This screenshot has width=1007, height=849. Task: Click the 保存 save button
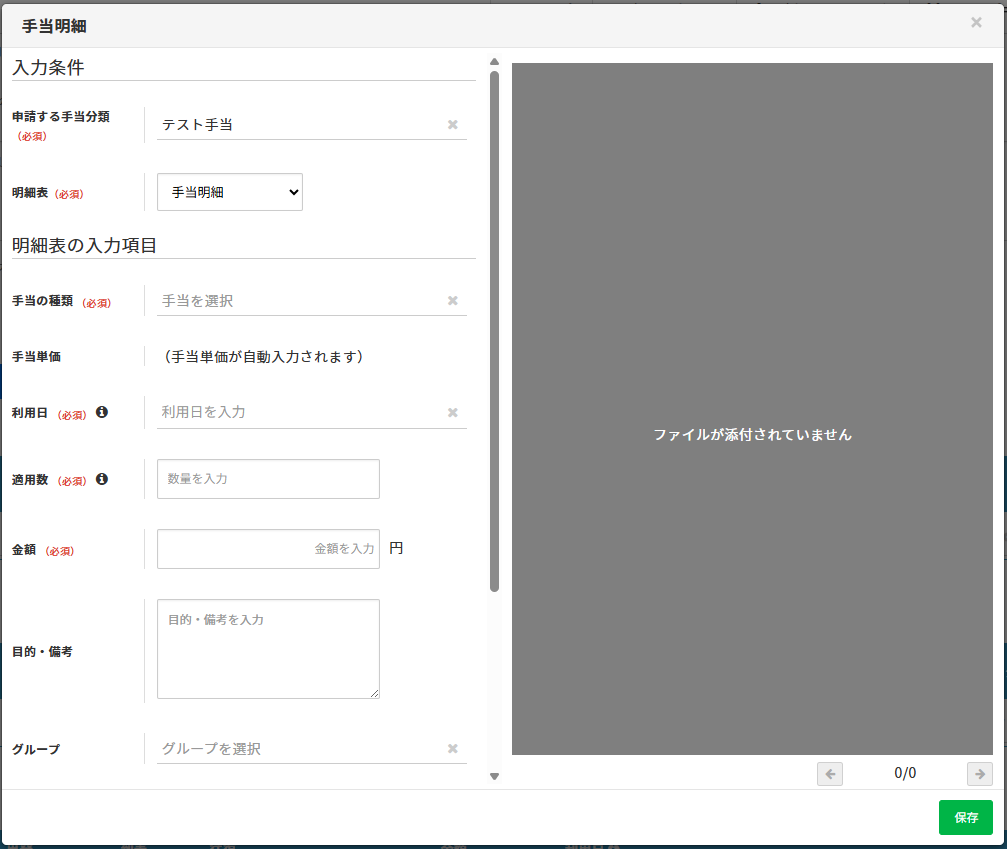click(965, 817)
